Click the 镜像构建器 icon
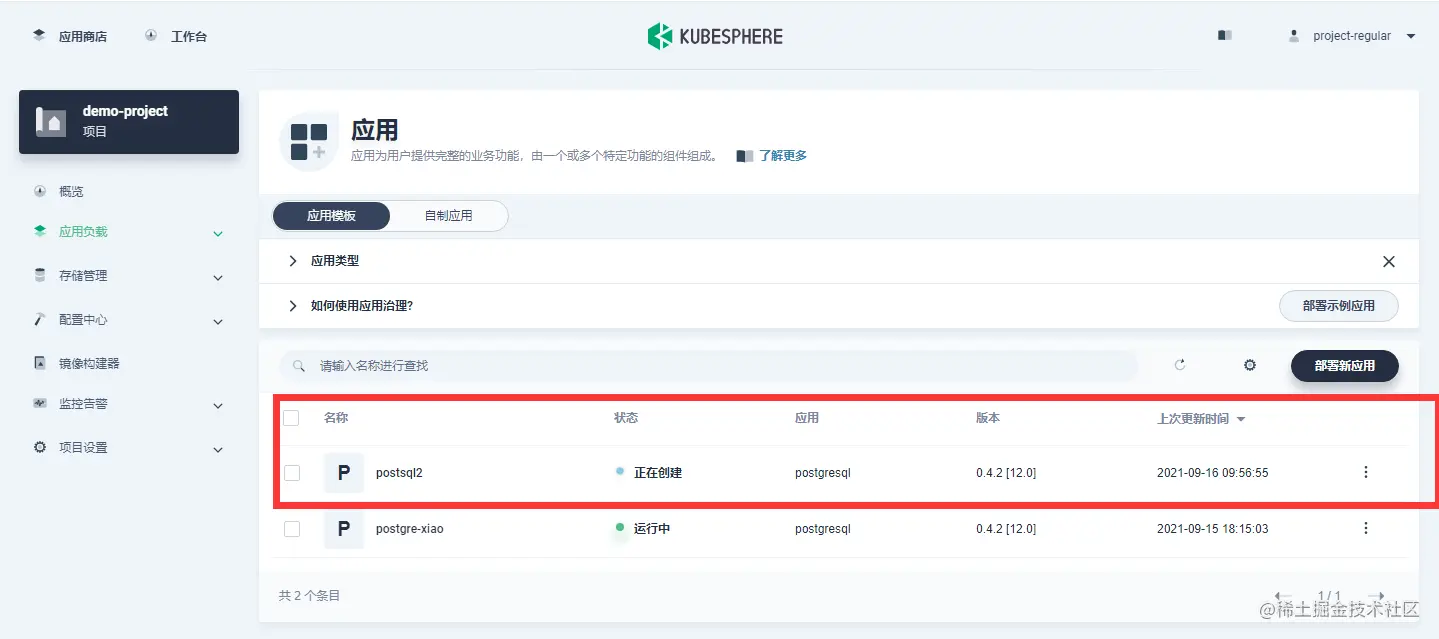1439x639 pixels. pos(40,363)
